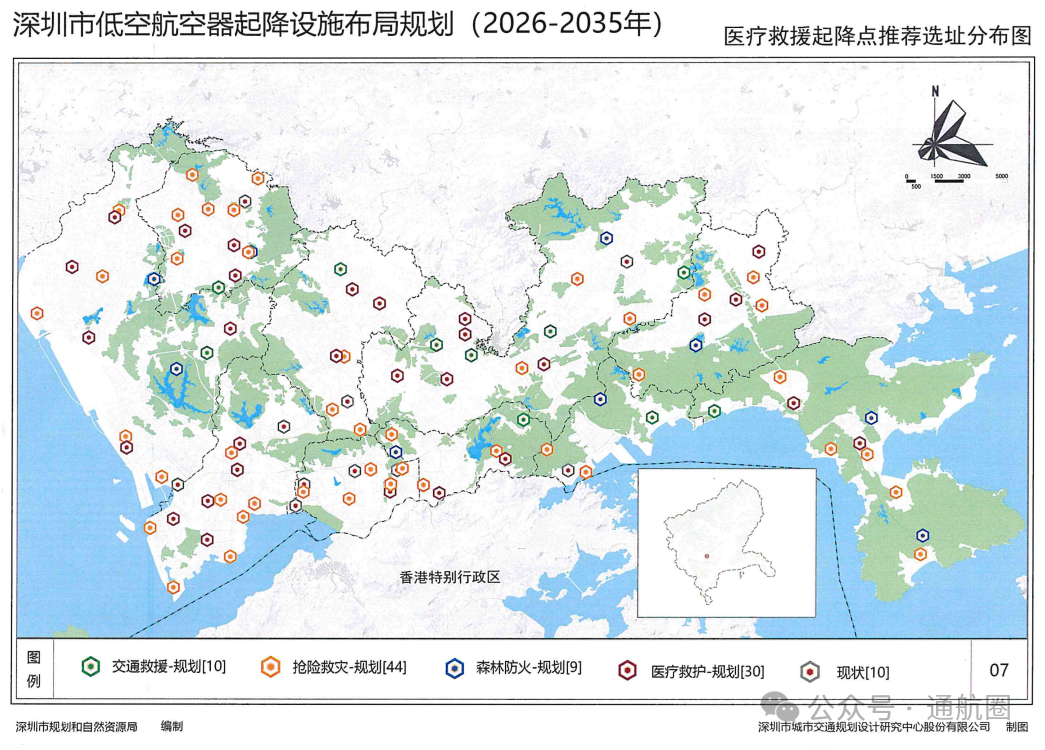Click the legend text 森林防火-规划[9]
1045x750 pixels.
(528, 667)
